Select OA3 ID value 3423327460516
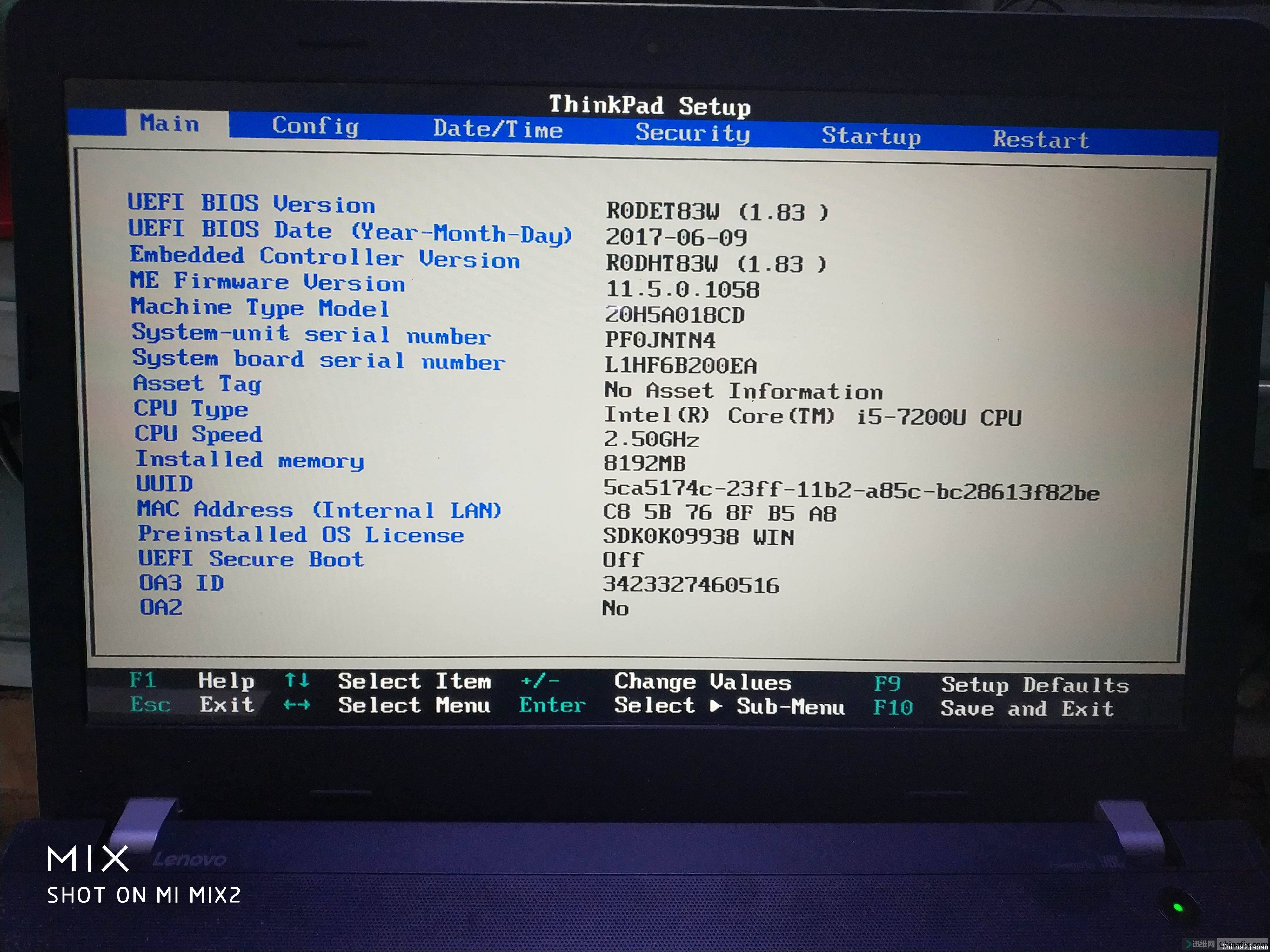 pos(691,585)
